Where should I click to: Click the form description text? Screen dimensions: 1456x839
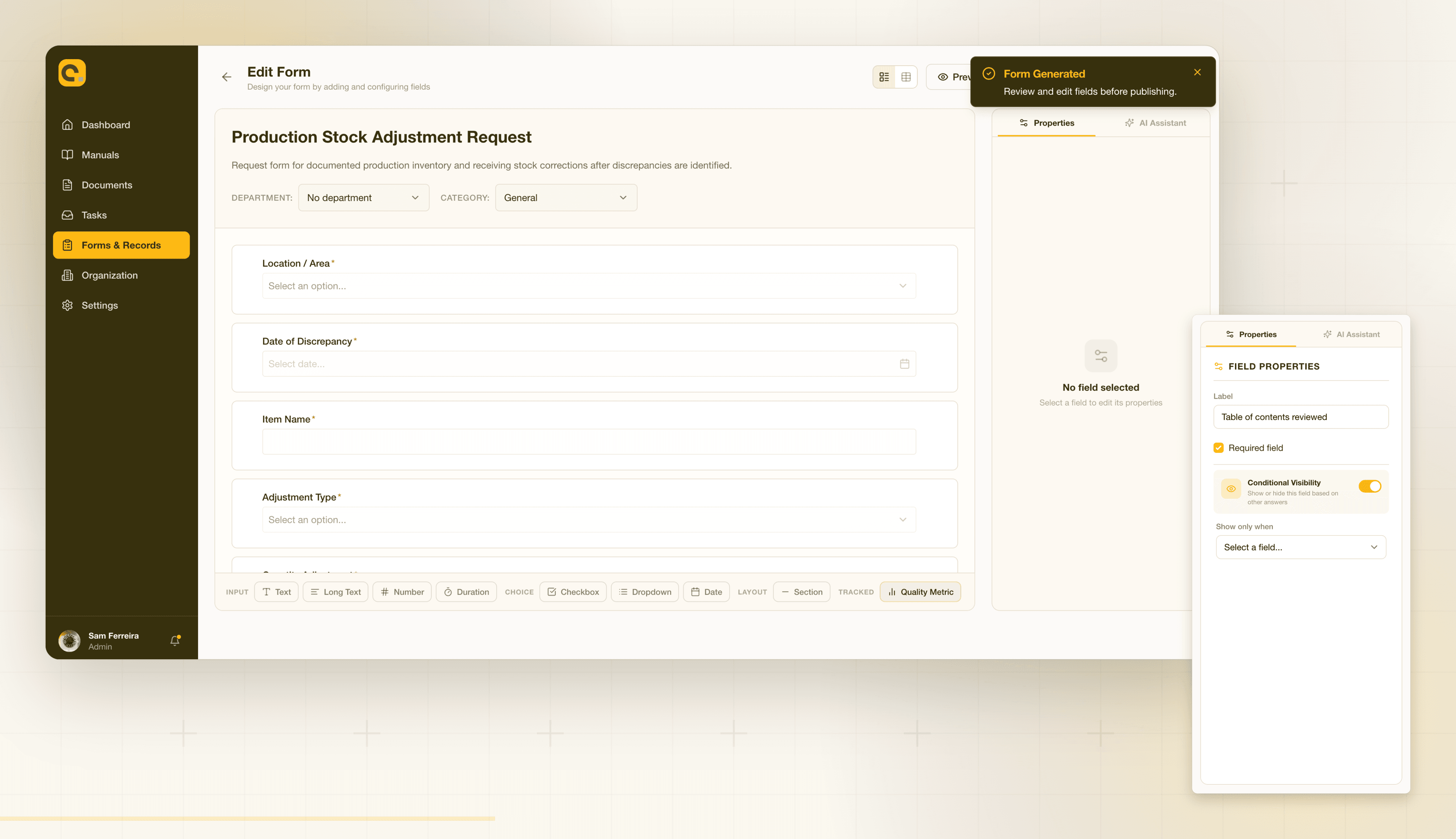click(481, 165)
